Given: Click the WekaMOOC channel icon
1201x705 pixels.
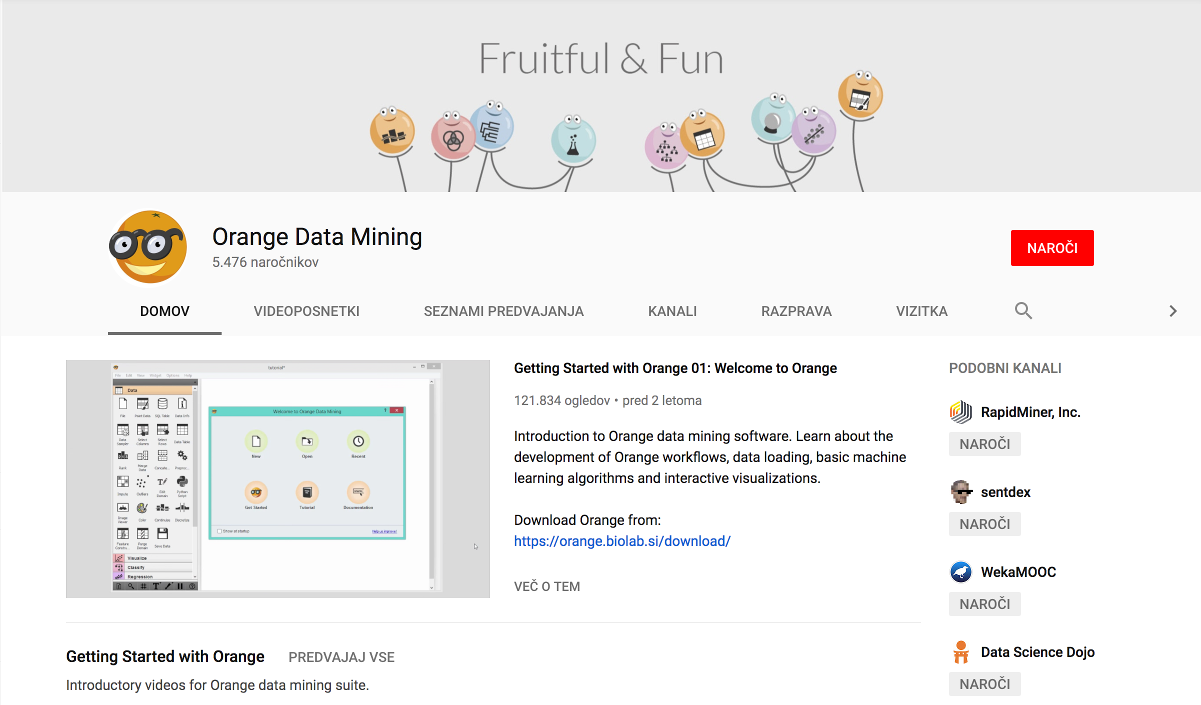Looking at the screenshot, I should pyautogui.click(x=961, y=572).
